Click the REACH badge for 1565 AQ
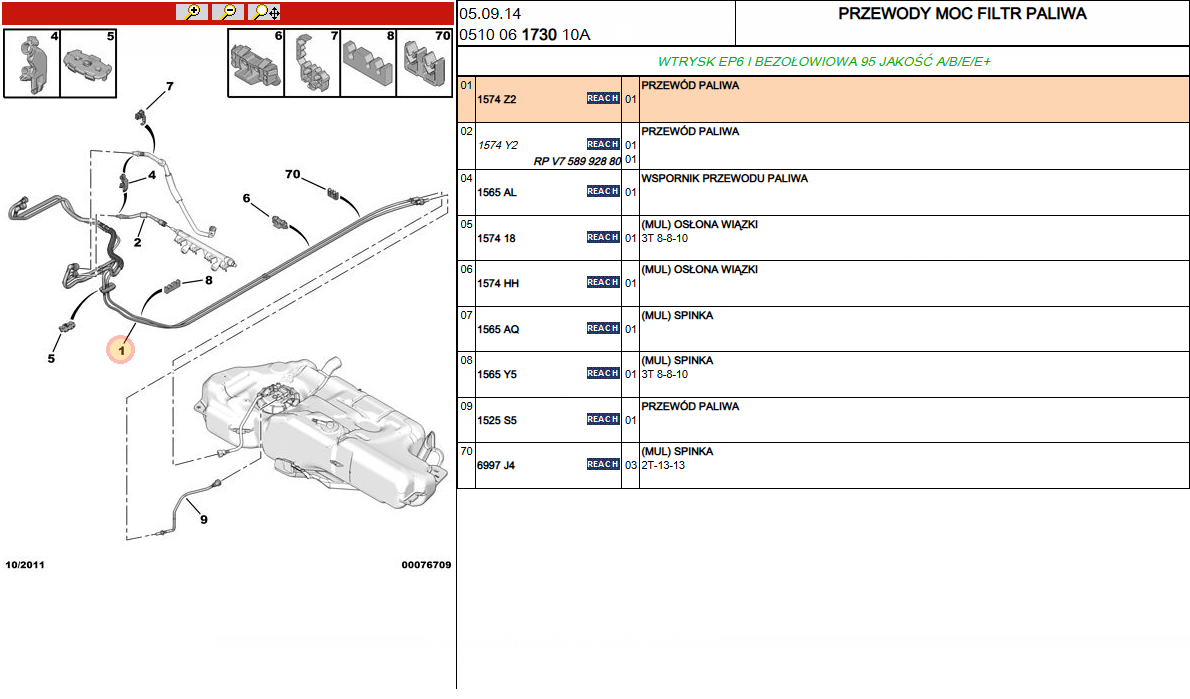The height and width of the screenshot is (699, 1190). (x=603, y=329)
